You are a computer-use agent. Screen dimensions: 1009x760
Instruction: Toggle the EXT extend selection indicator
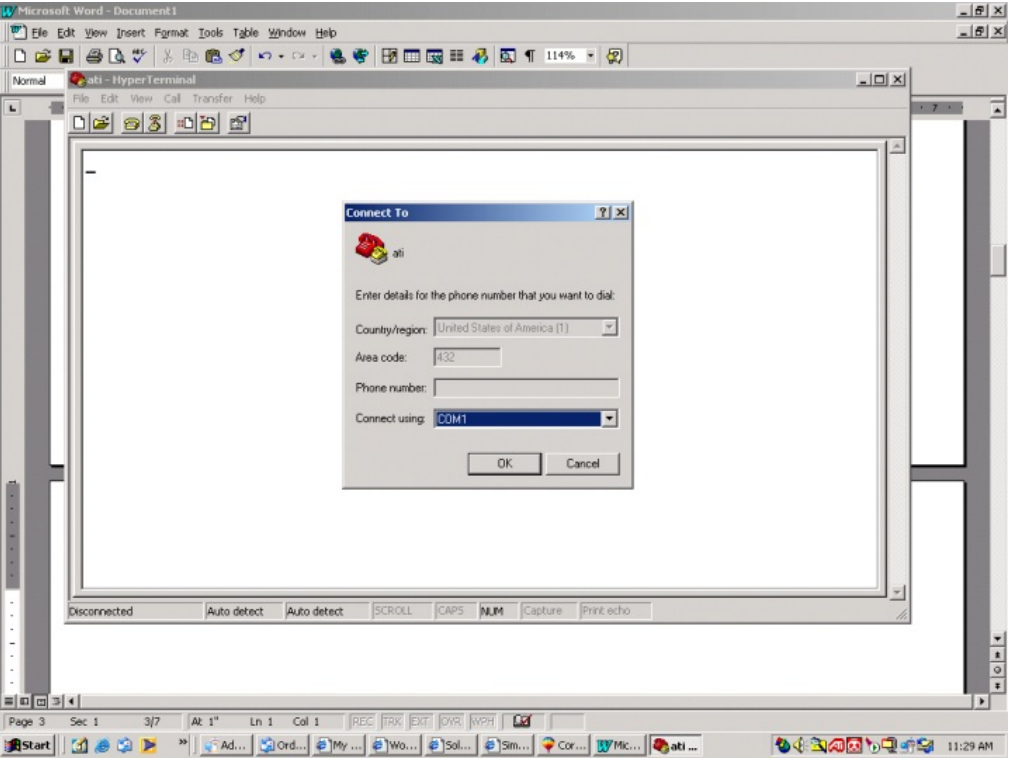click(420, 721)
